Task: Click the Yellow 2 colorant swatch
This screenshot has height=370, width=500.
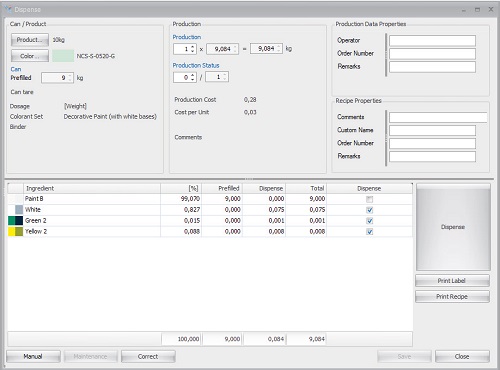Action: click(15, 231)
